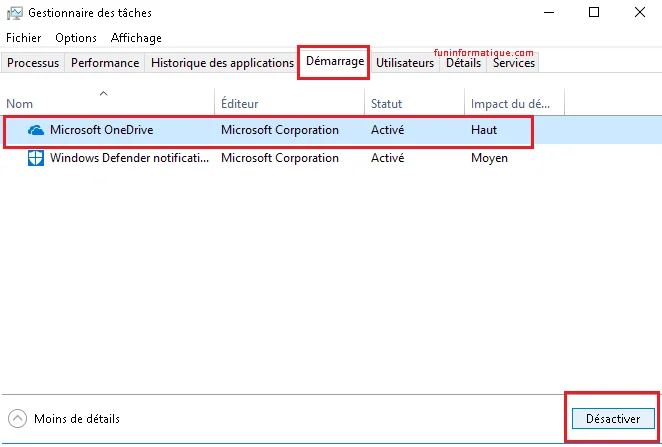The image size is (662, 447).
Task: Select the Windows Defender notification row
Action: click(128, 158)
